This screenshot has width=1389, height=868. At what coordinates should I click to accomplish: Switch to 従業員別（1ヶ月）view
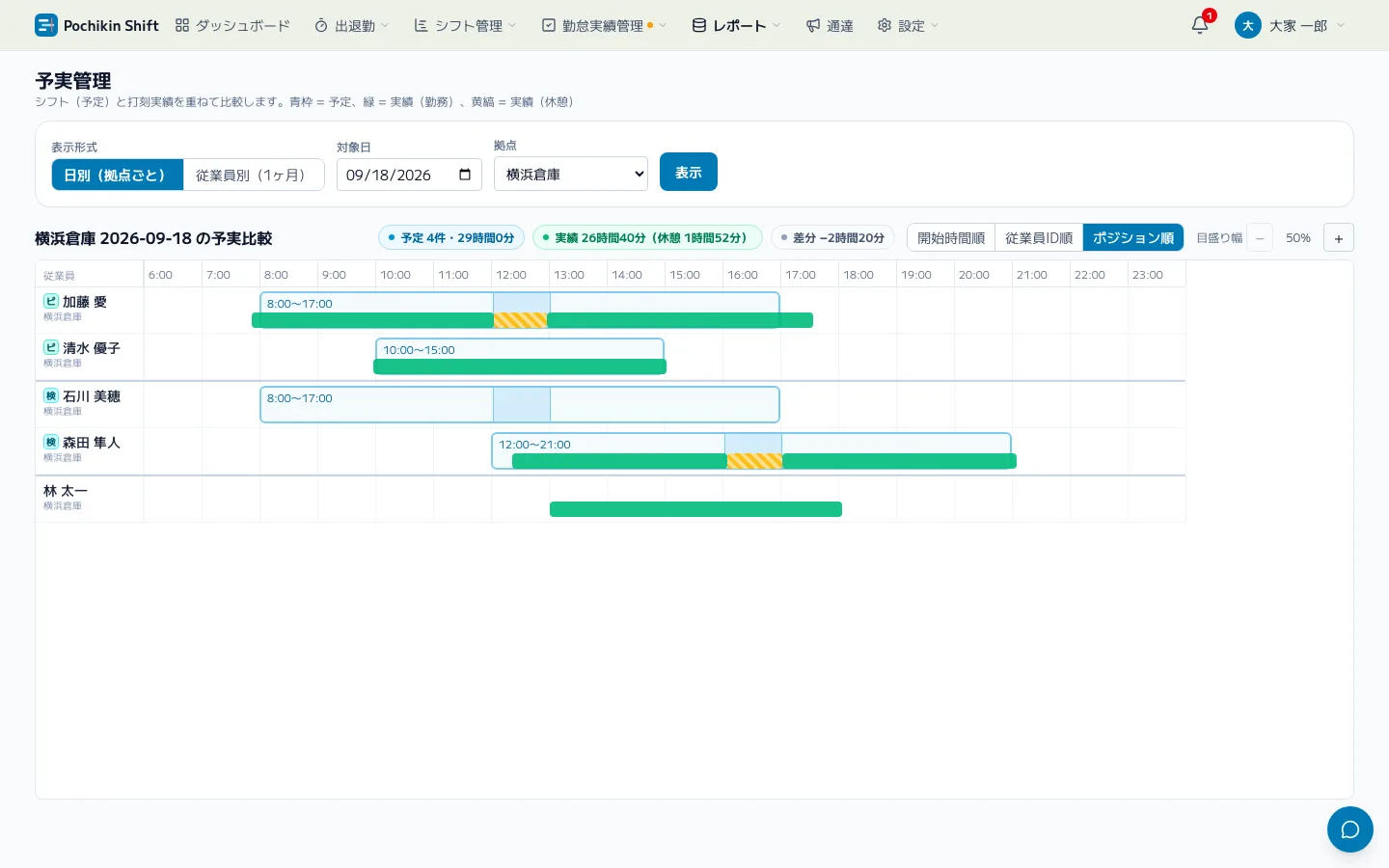(x=254, y=175)
